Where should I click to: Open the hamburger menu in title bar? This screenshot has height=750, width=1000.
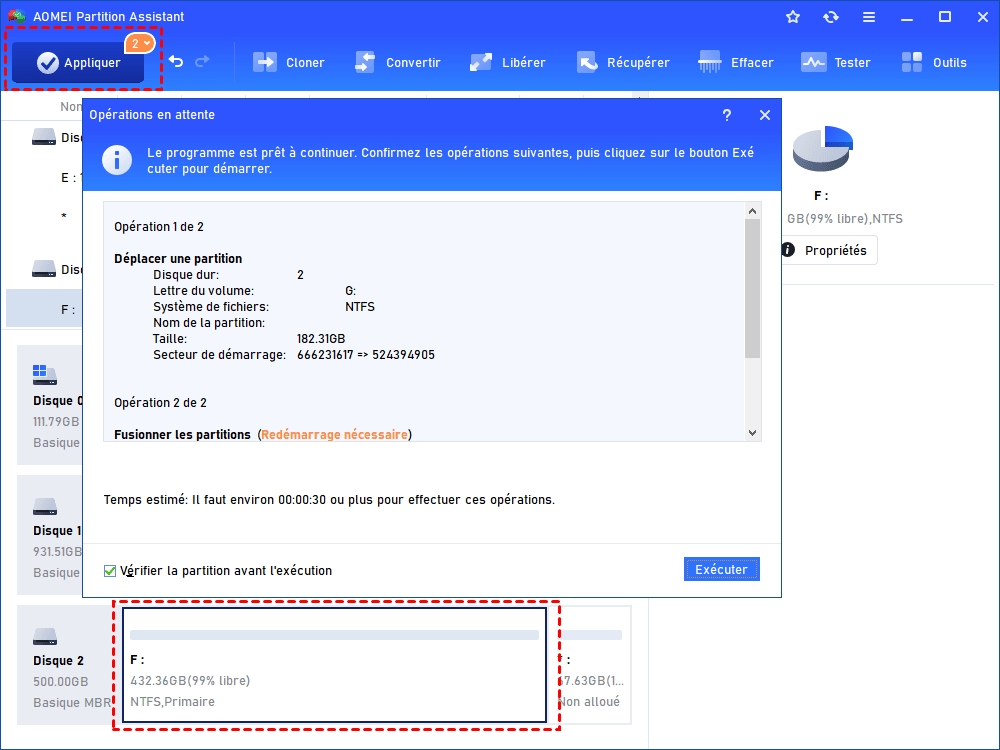point(868,17)
